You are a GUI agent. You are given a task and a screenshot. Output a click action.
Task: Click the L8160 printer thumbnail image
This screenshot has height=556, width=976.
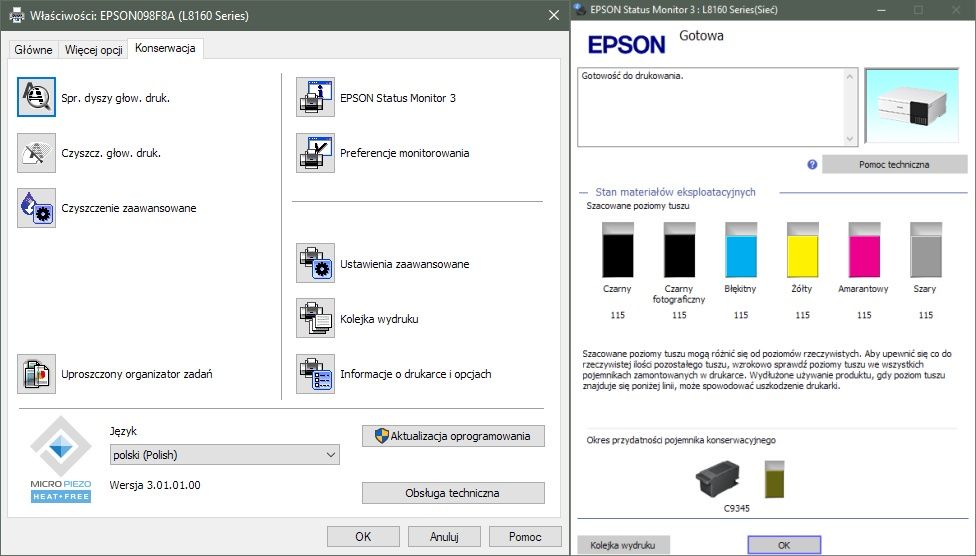pos(912,106)
